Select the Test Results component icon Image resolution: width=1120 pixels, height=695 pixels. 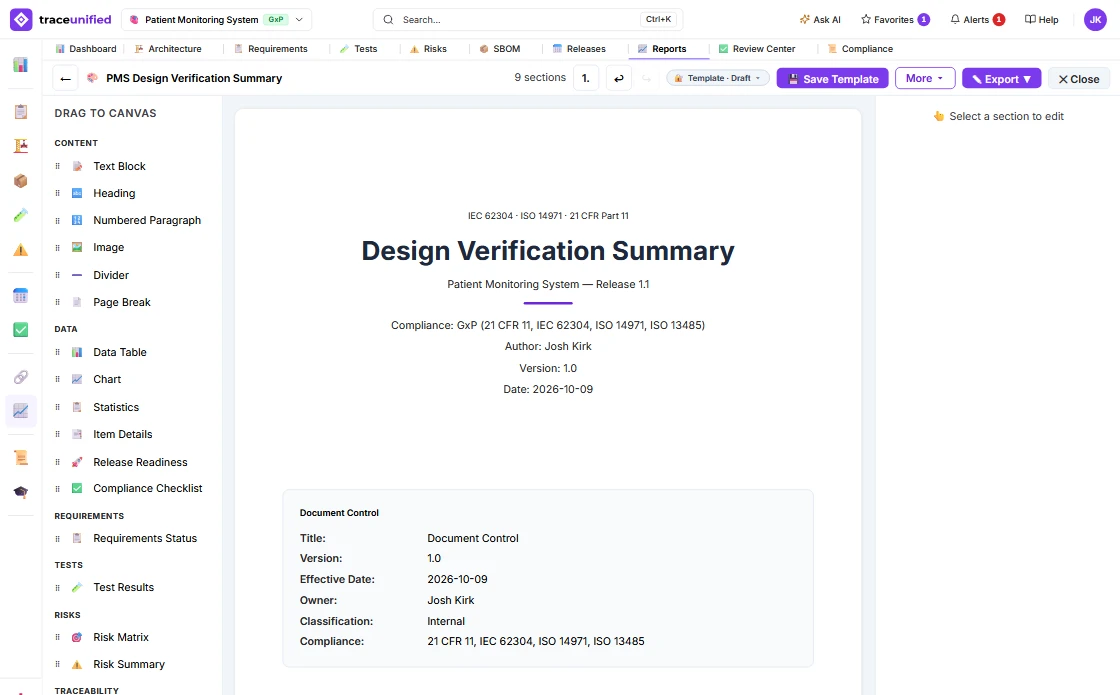click(x=77, y=587)
